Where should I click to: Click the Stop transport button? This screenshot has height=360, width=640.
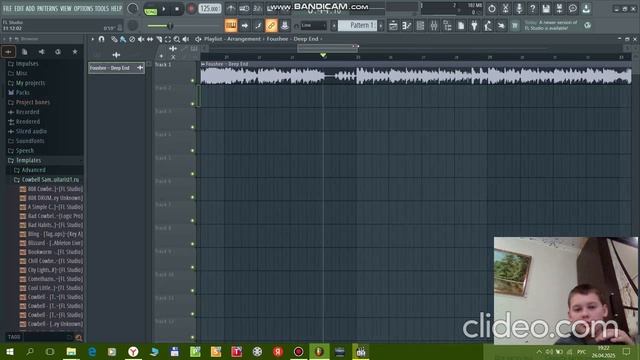pos(177,9)
